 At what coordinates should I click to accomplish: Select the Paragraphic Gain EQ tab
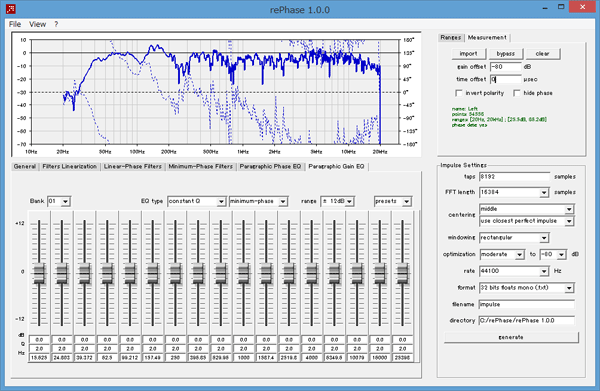(336, 166)
